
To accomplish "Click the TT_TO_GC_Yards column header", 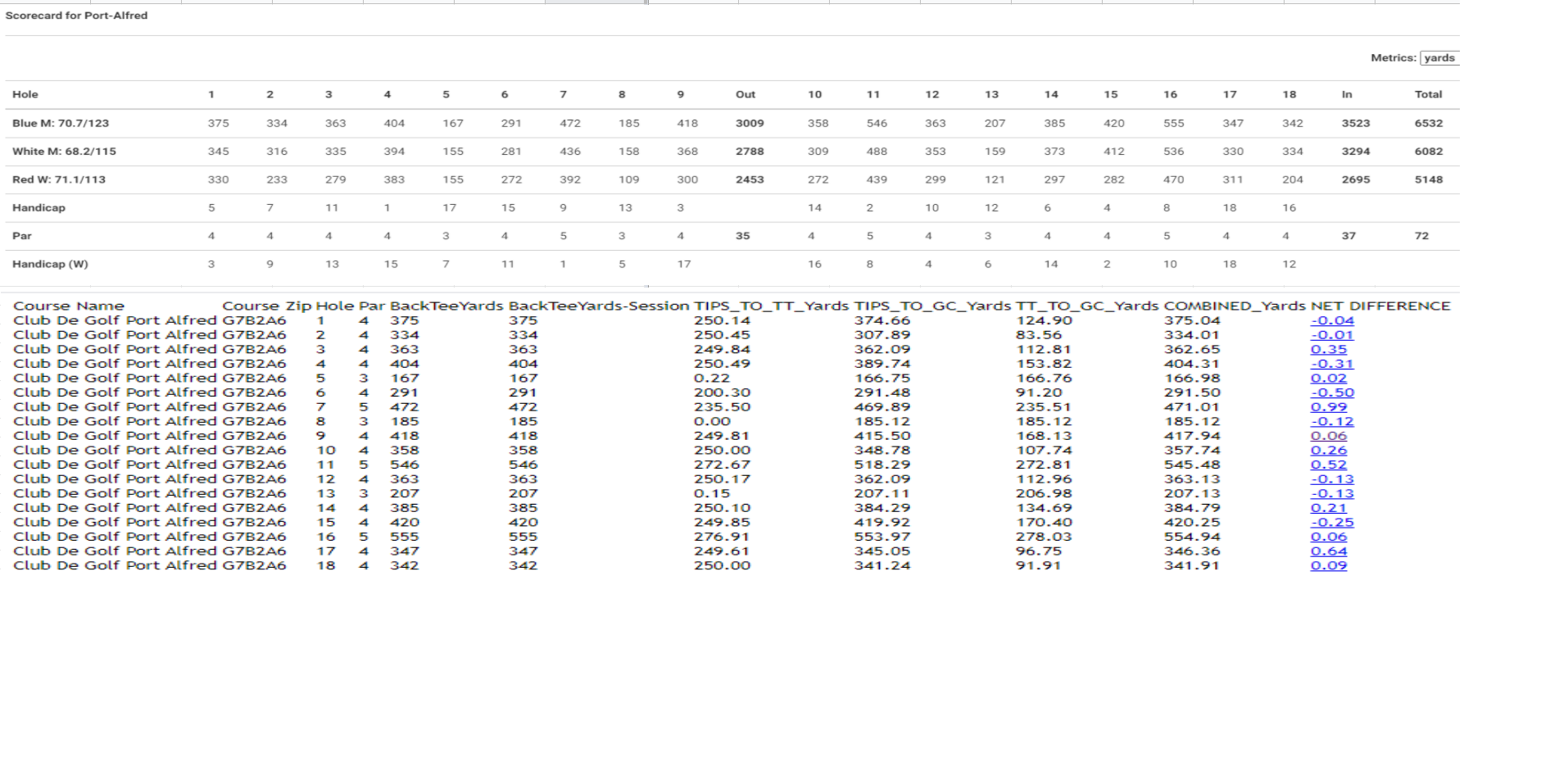I will pyautogui.click(x=1087, y=306).
